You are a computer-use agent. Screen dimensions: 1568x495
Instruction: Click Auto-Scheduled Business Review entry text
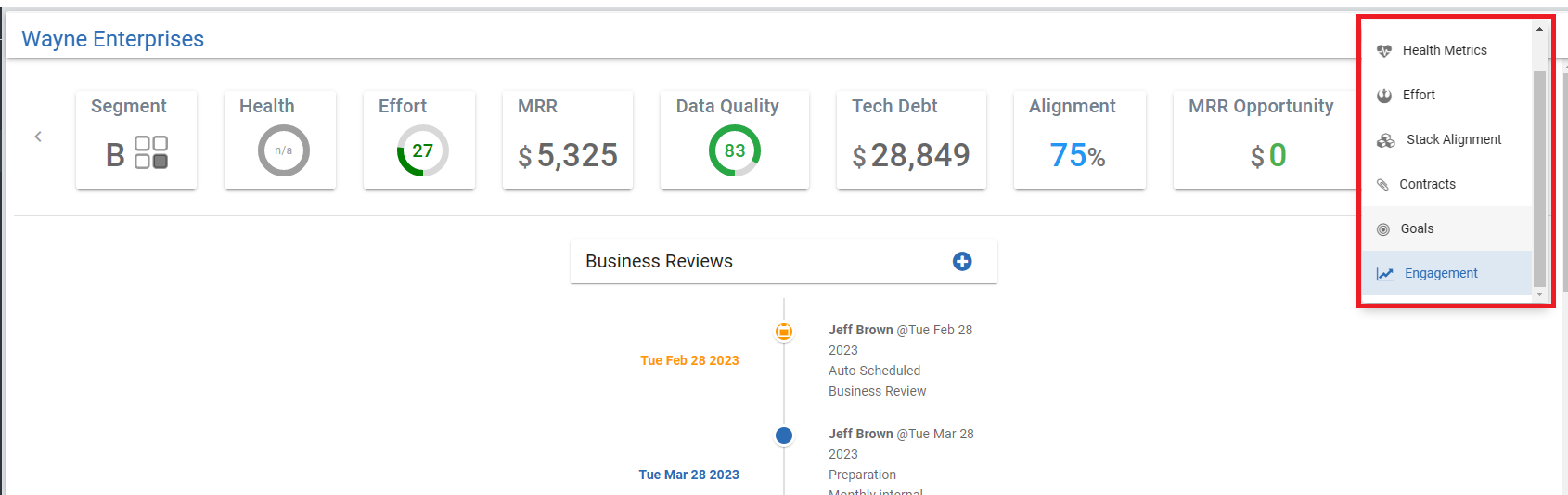(877, 381)
